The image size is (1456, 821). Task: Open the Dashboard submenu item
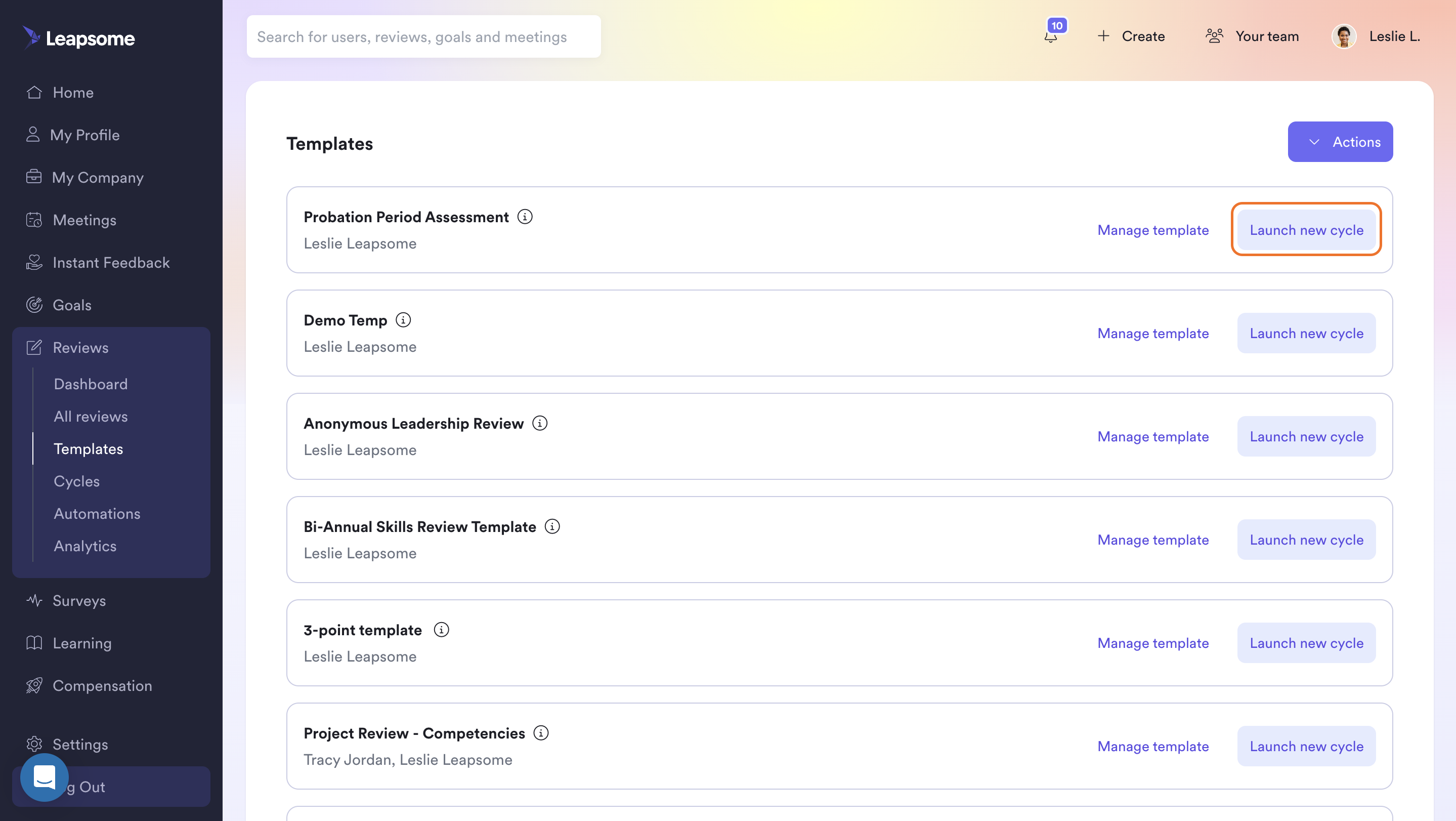click(x=91, y=384)
